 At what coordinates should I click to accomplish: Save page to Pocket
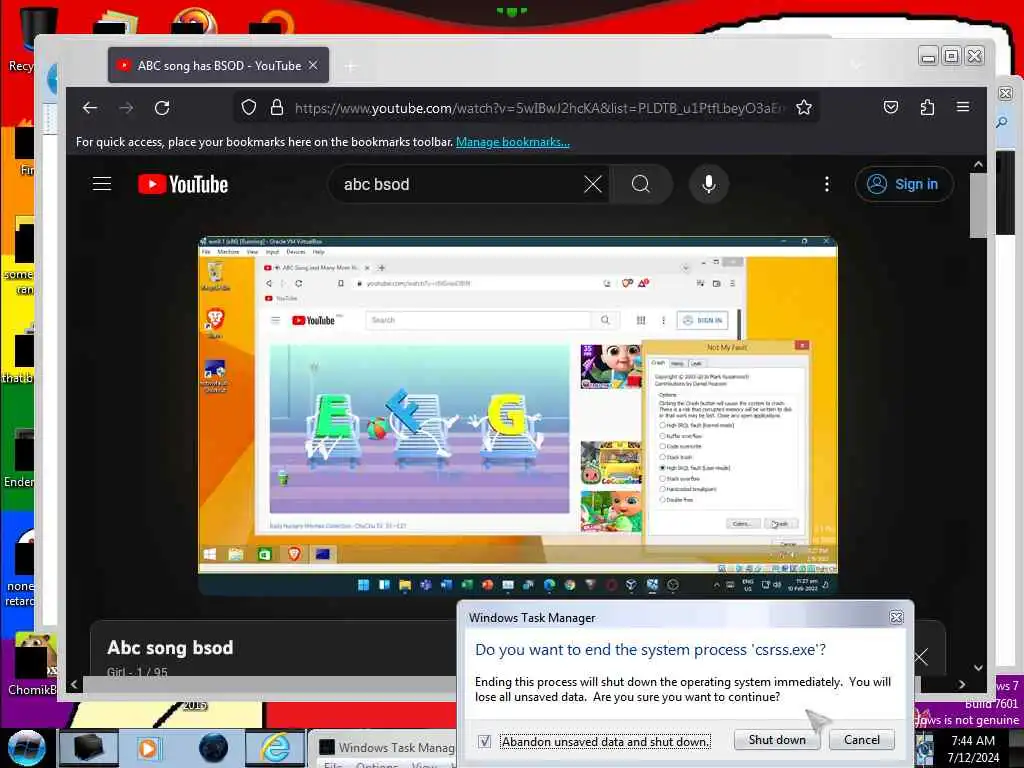pyautogui.click(x=891, y=107)
